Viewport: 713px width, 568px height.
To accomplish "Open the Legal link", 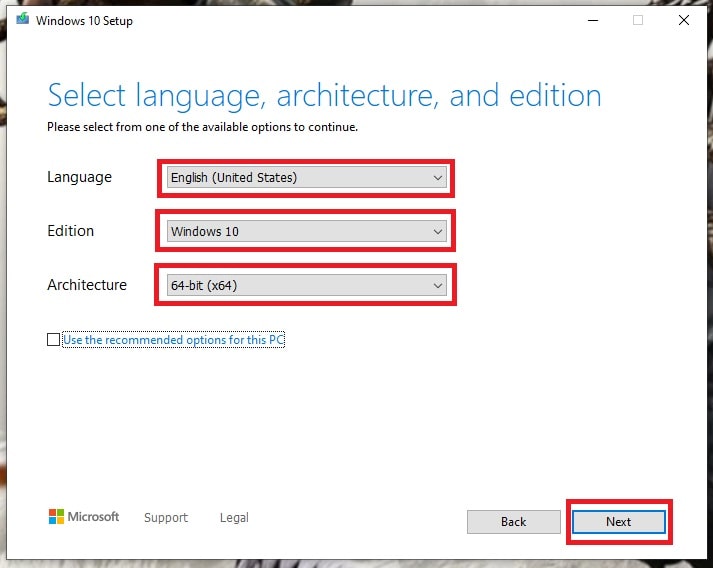I will tap(234, 518).
